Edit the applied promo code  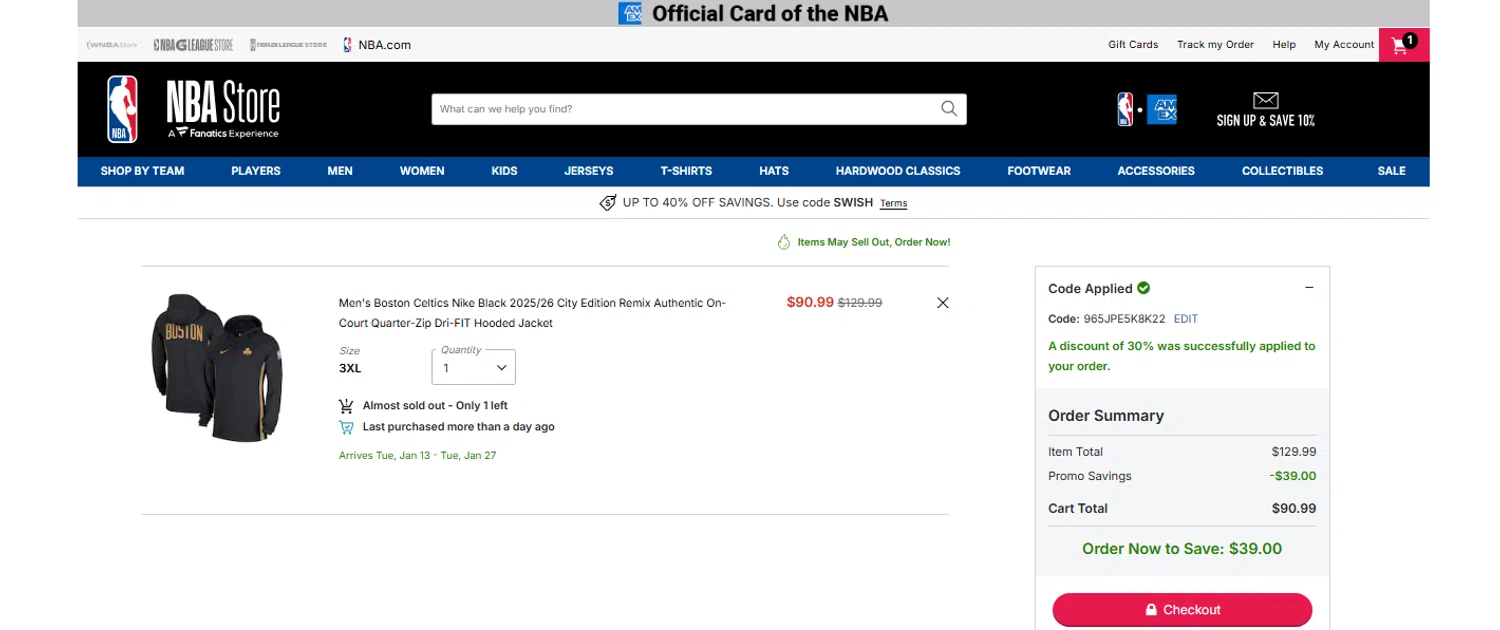click(x=1185, y=319)
